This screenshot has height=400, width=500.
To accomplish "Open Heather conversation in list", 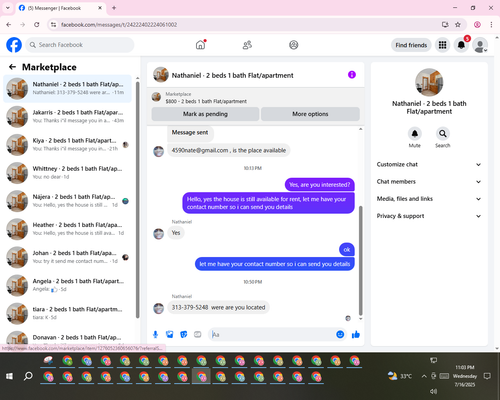I will [x=68, y=229].
